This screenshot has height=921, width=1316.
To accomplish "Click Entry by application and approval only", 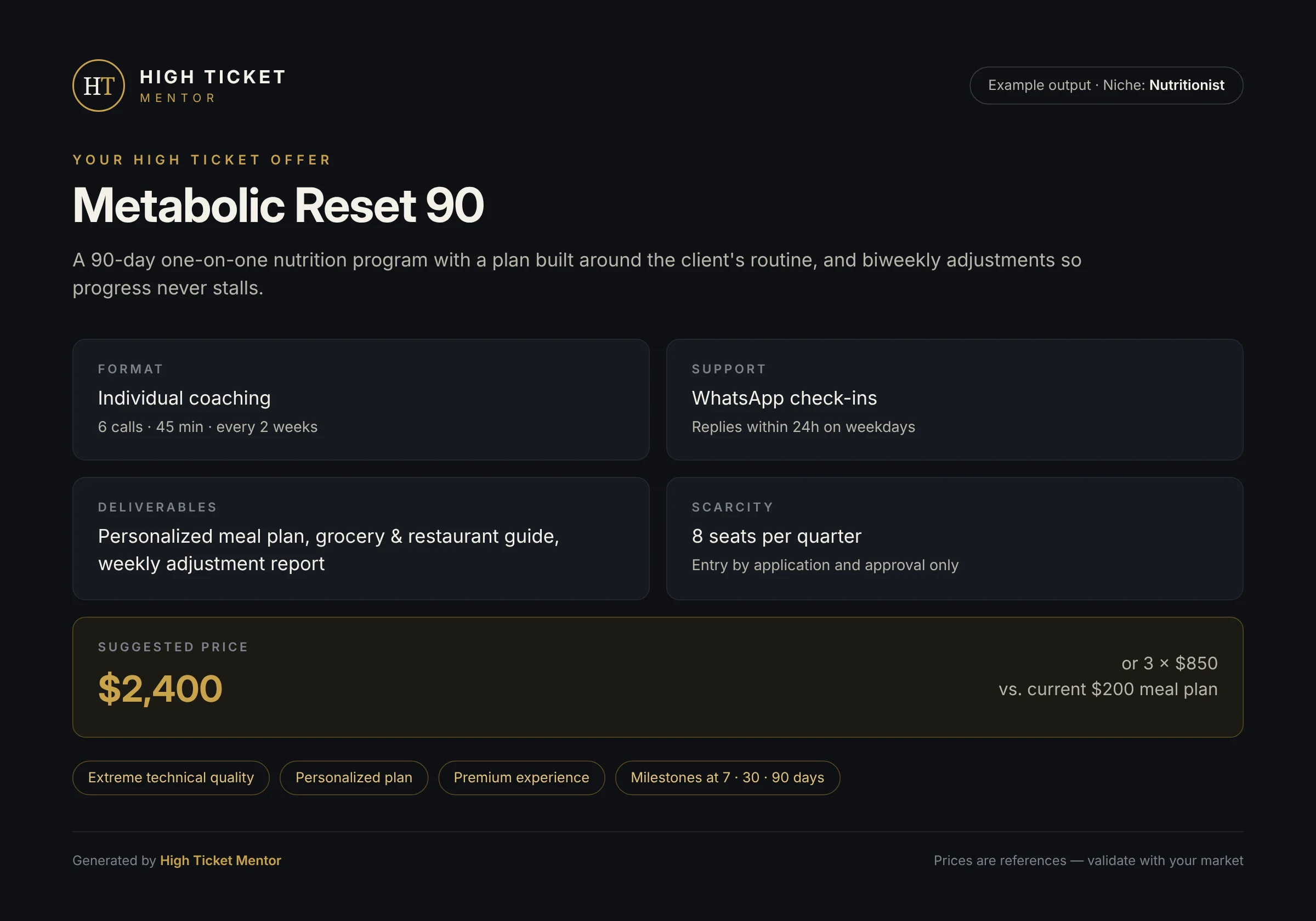I will tap(825, 565).
